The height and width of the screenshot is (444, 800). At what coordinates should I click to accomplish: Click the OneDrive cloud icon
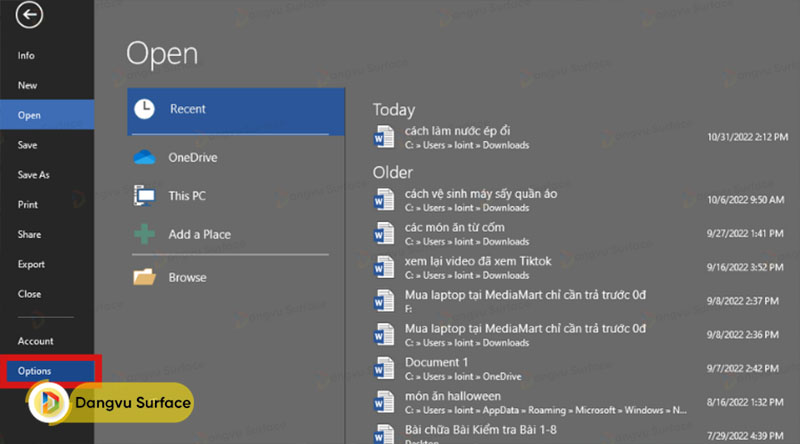[x=145, y=157]
